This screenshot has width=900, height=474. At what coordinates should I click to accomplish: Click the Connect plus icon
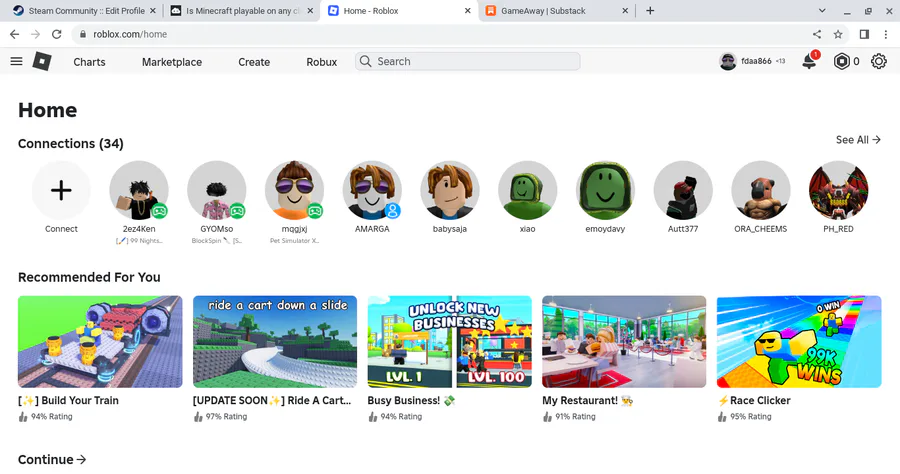click(61, 191)
